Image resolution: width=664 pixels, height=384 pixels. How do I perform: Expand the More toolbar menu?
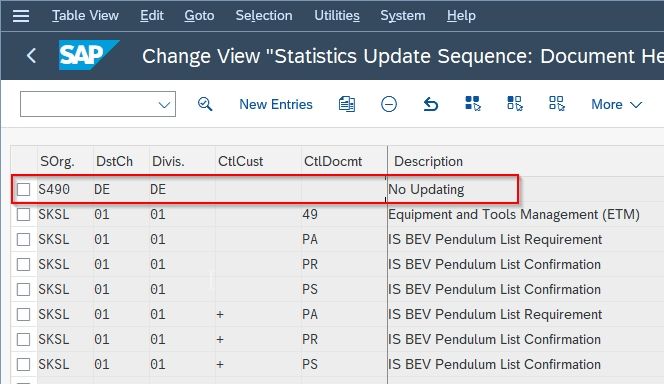pos(617,105)
